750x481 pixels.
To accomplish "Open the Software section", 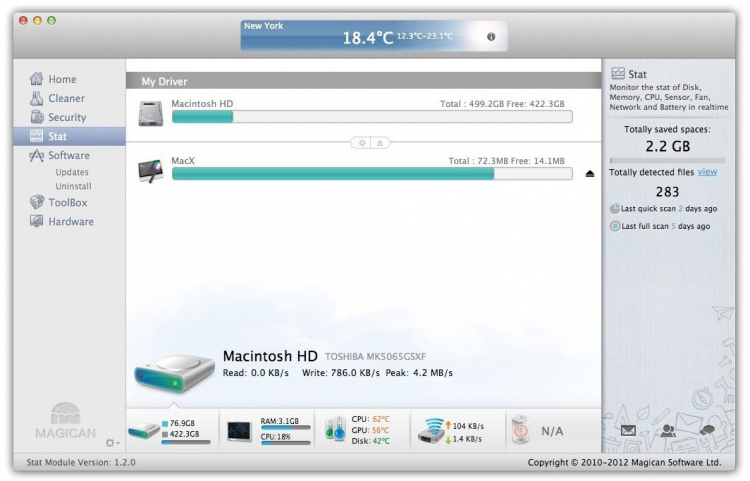I will [69, 155].
